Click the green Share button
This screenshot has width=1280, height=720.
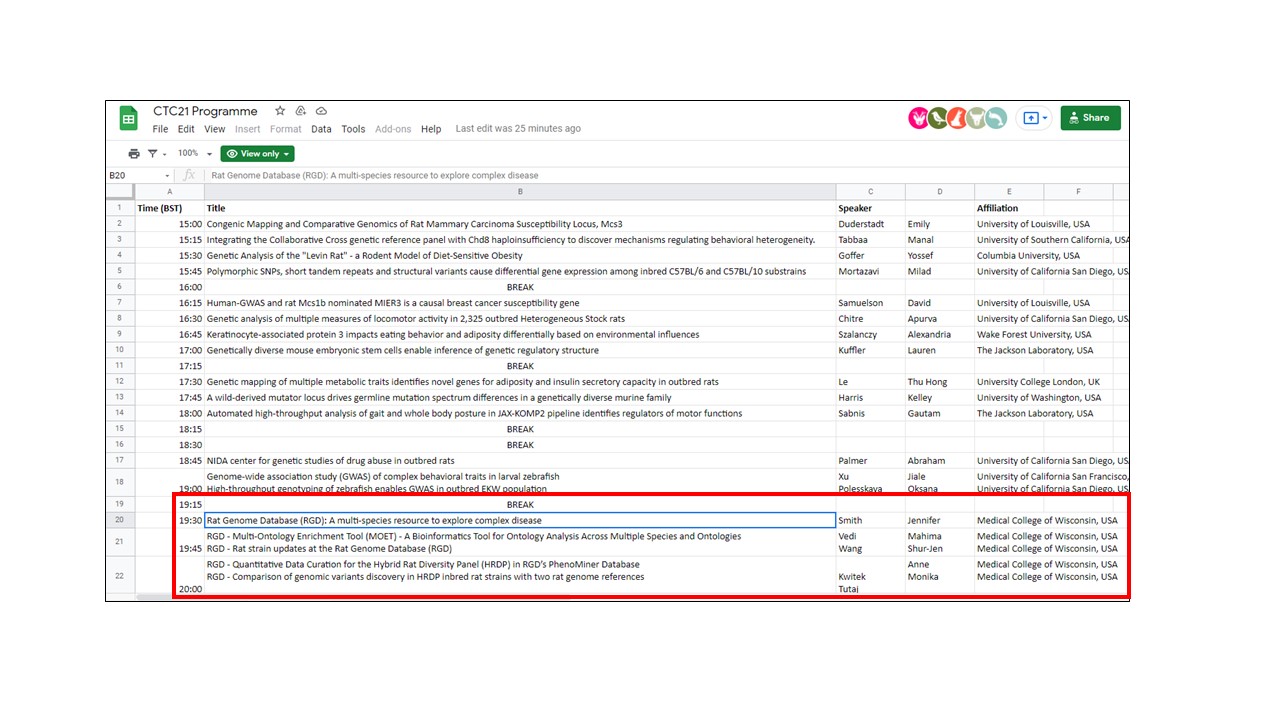pyautogui.click(x=1090, y=118)
